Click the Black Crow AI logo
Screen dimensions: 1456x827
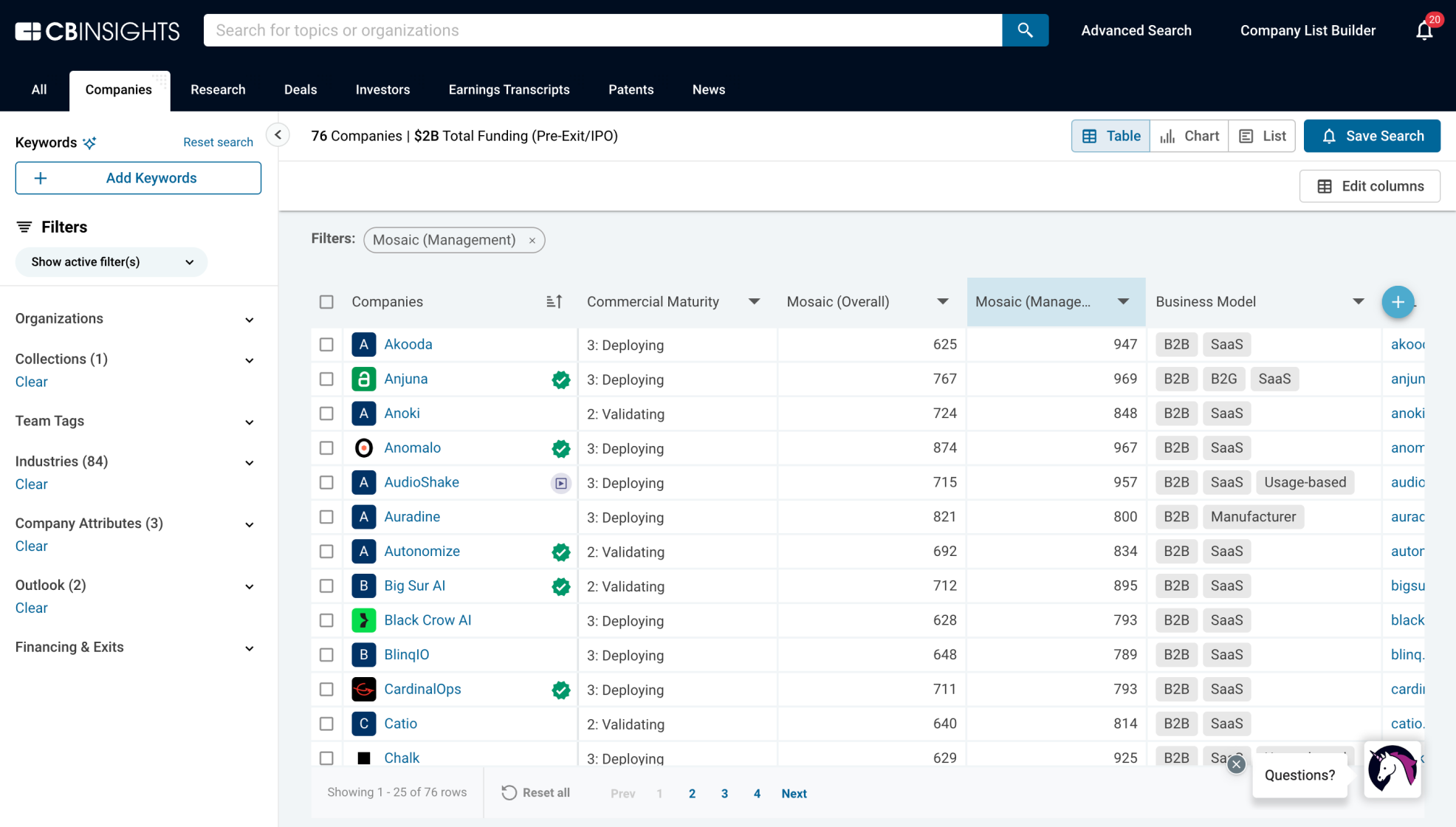[x=363, y=620]
